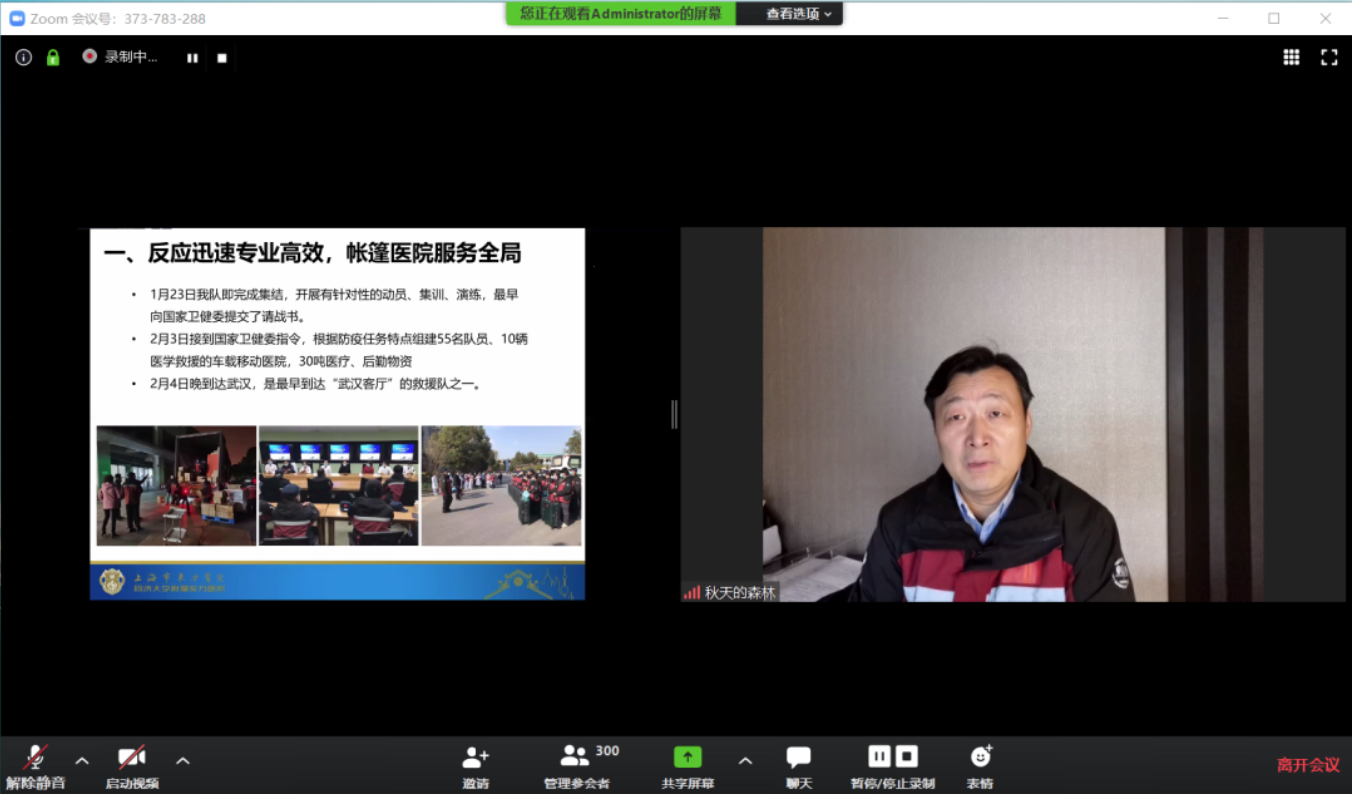This screenshot has width=1356, height=794.
Task: Expand share screen options arrow
Action: 745,761
